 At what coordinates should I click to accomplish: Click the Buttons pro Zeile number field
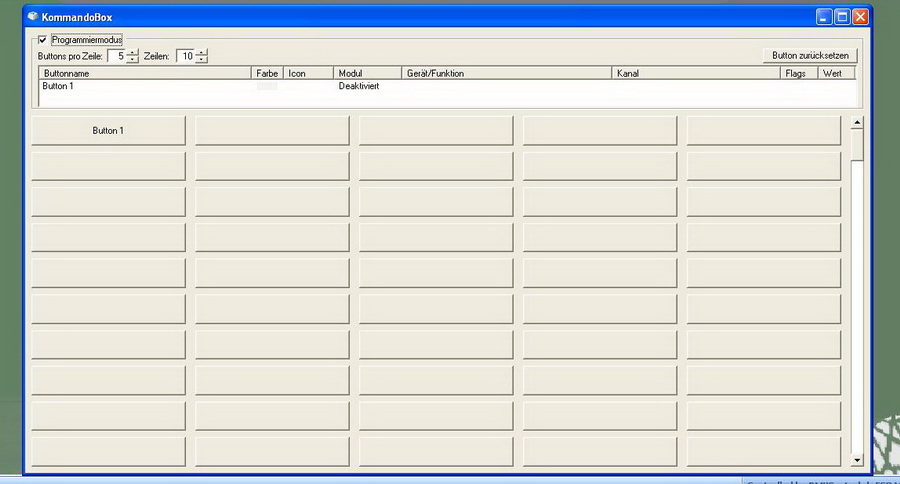point(117,56)
